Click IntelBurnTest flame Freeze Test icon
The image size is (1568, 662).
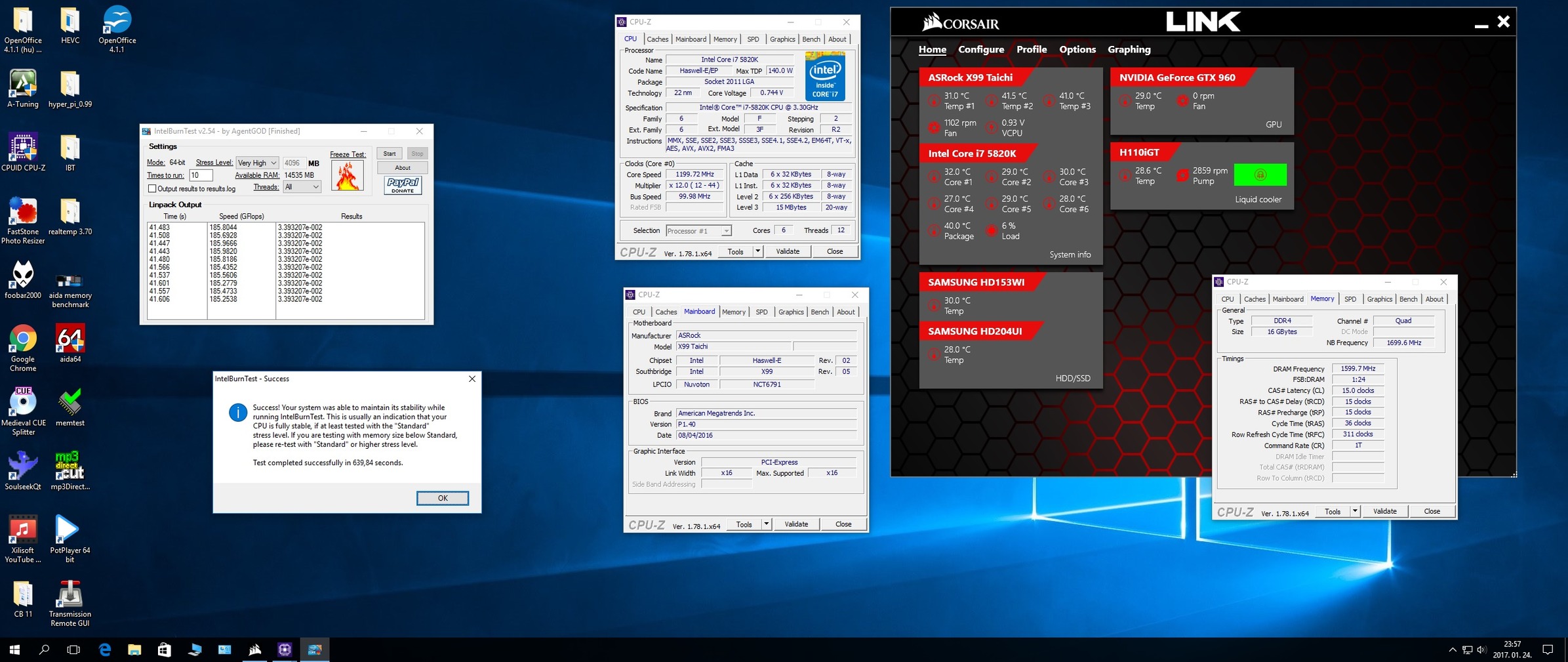pos(347,175)
